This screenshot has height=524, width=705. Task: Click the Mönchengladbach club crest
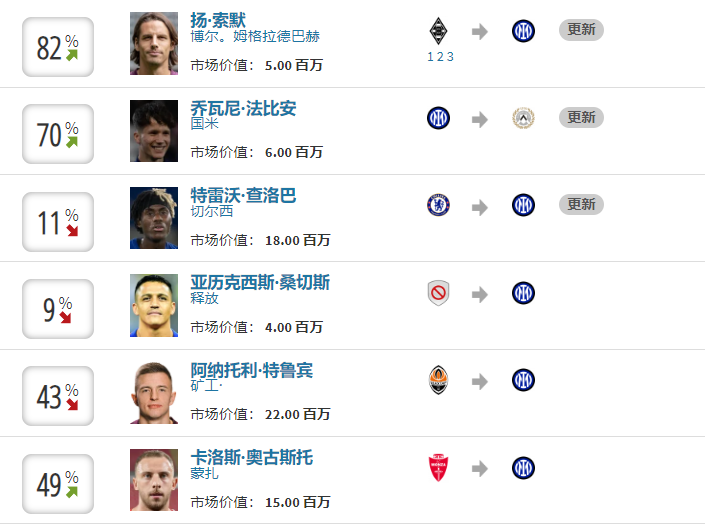click(438, 30)
